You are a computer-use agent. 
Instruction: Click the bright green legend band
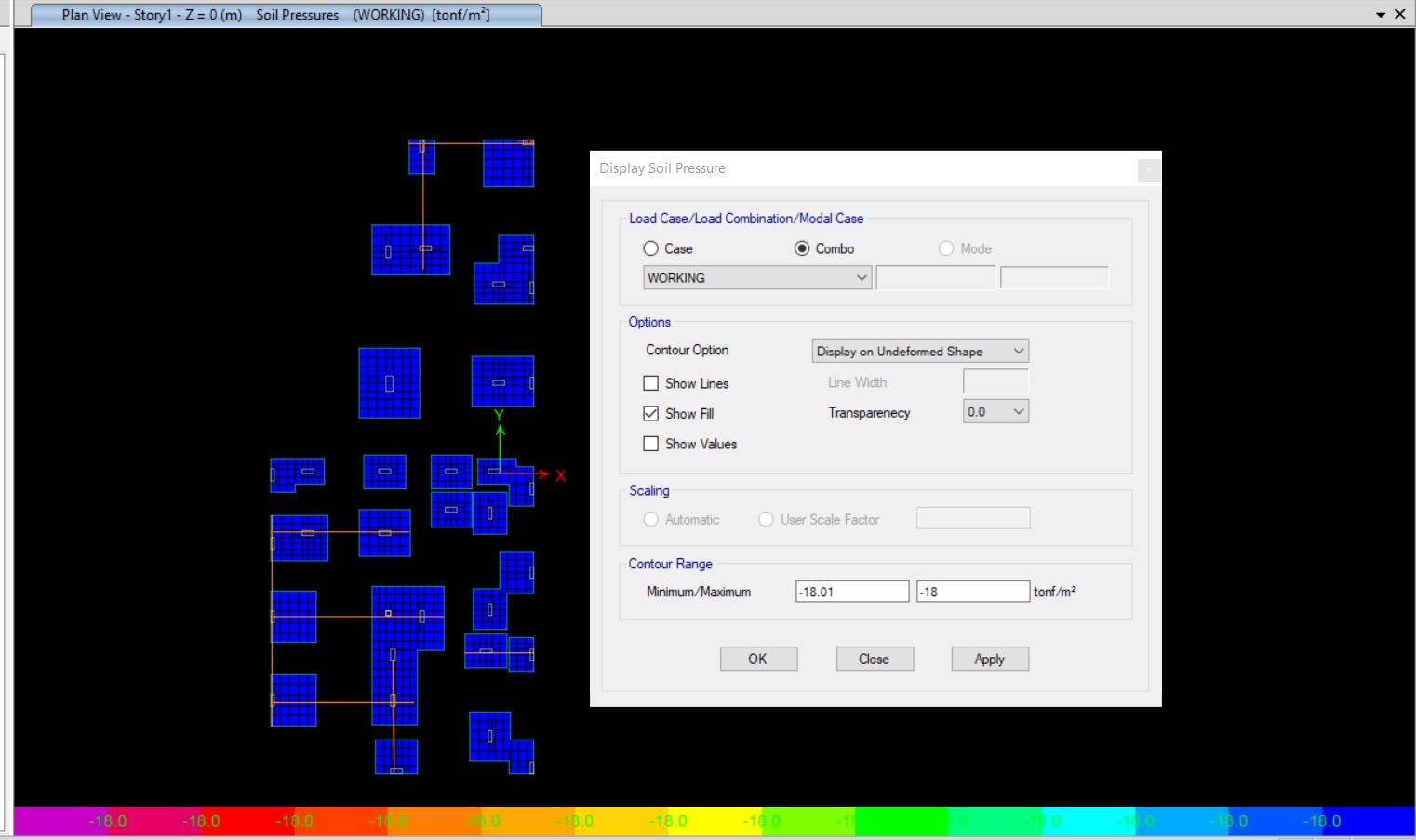click(x=901, y=820)
